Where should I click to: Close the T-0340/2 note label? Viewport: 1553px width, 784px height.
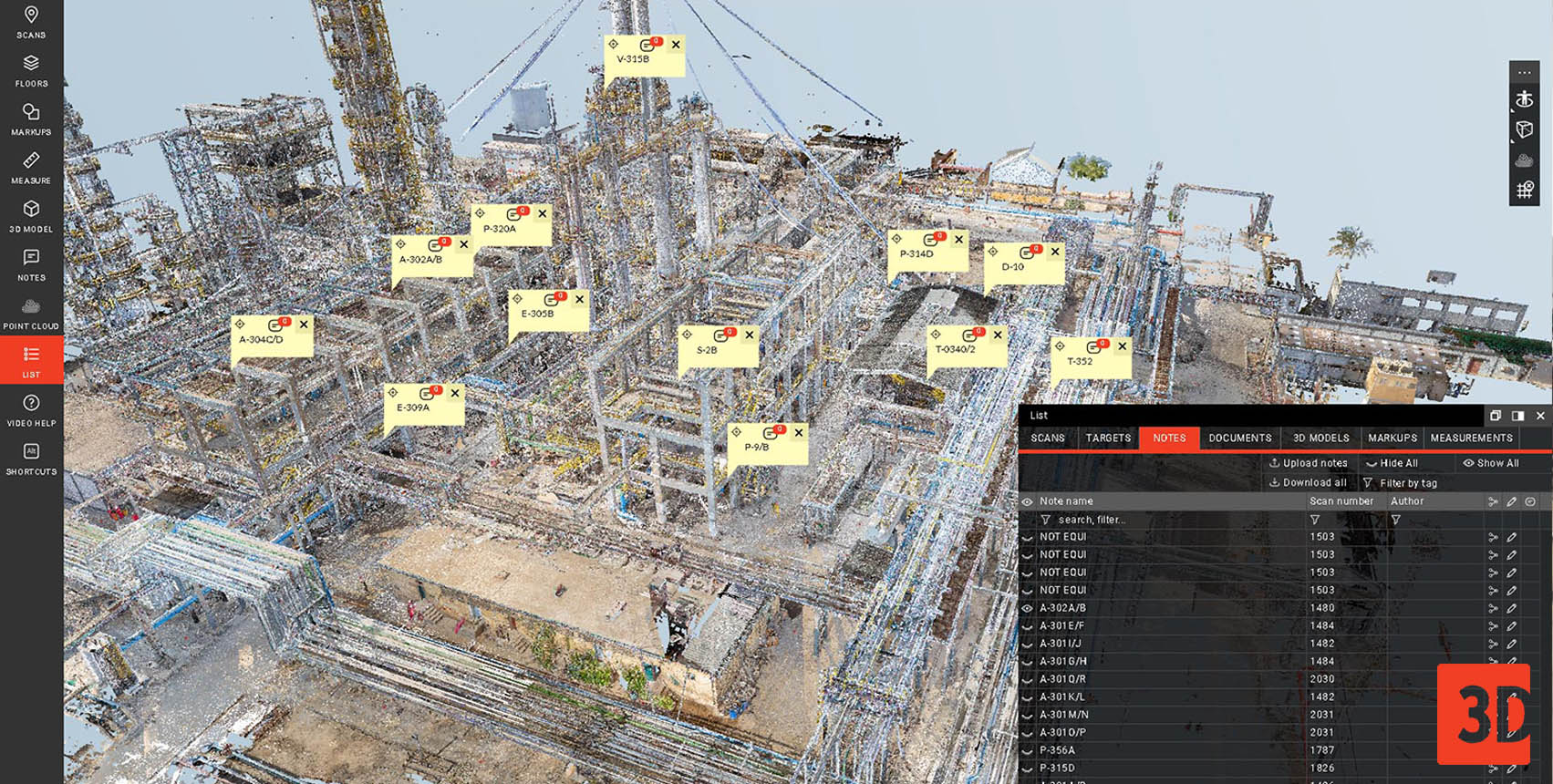tap(998, 335)
